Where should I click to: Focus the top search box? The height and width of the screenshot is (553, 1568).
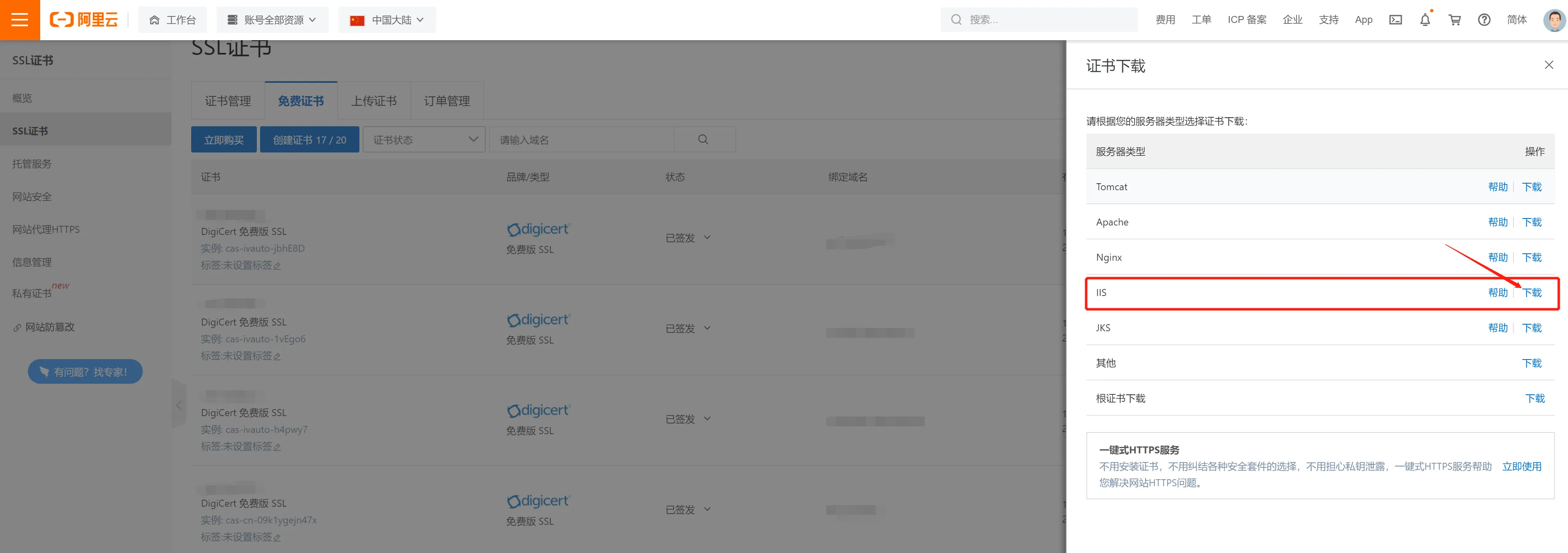tap(1038, 20)
